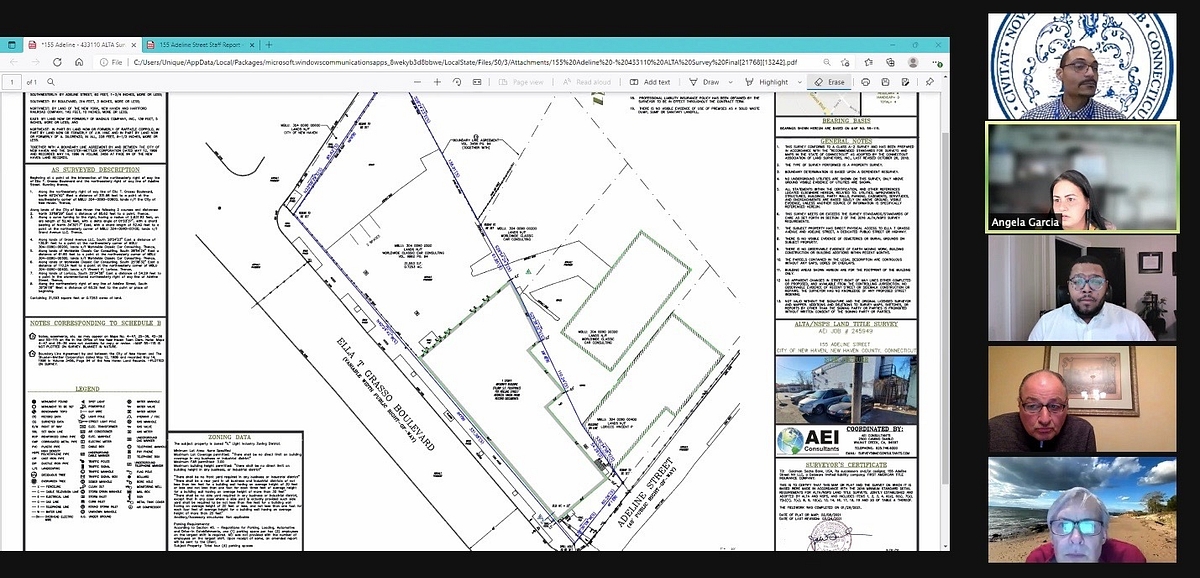Open the tab actions menu icon
Viewport: 1200px width, 578px height.
11,45
